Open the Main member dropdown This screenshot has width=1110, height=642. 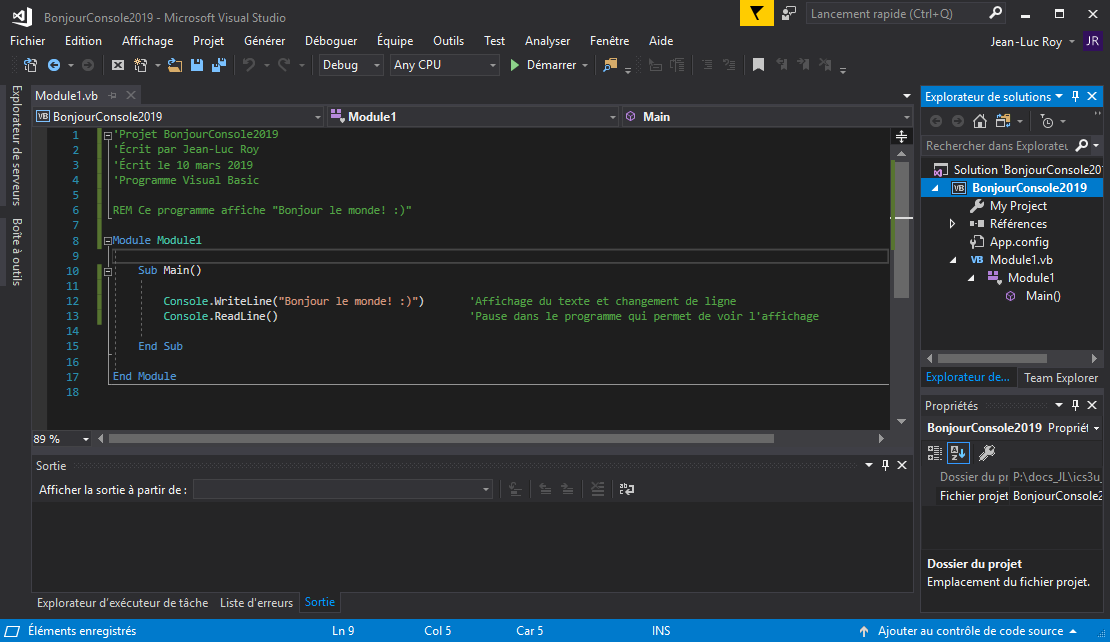[x=767, y=117]
